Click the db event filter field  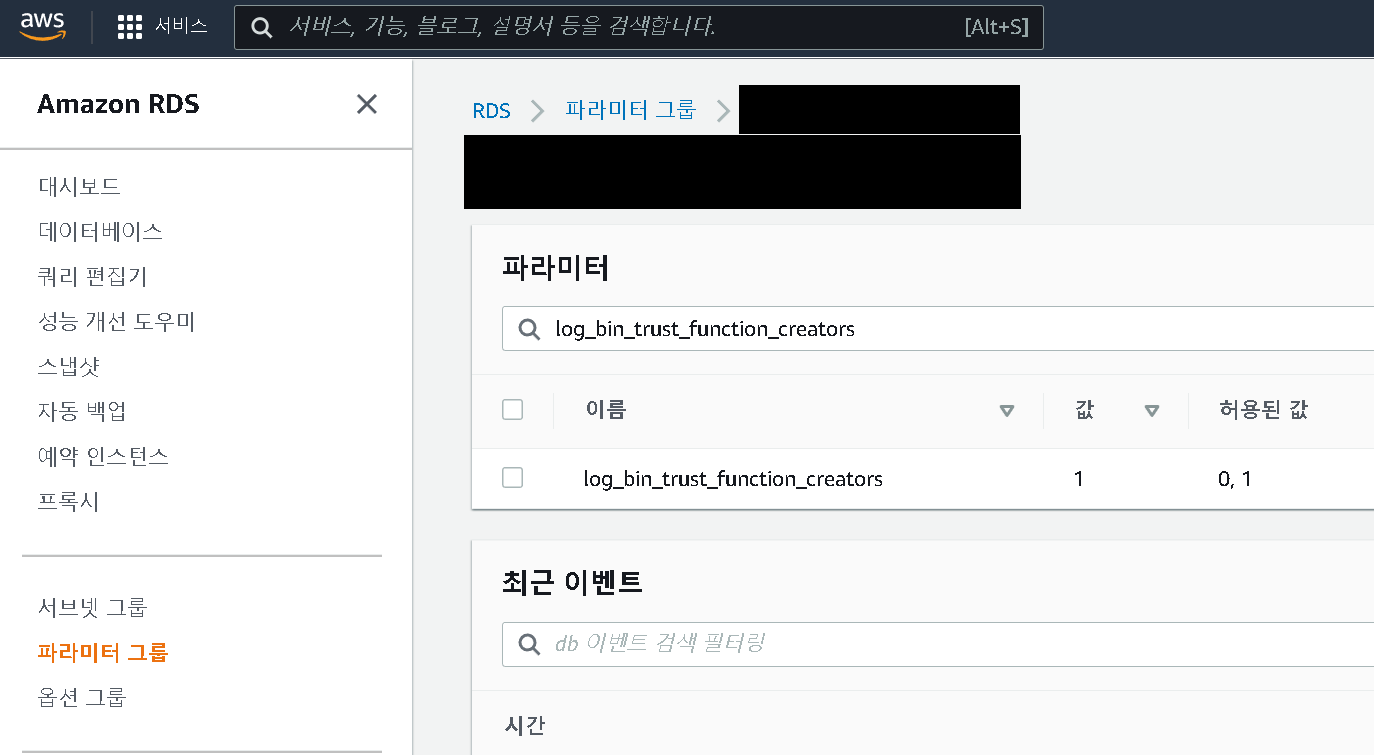938,643
